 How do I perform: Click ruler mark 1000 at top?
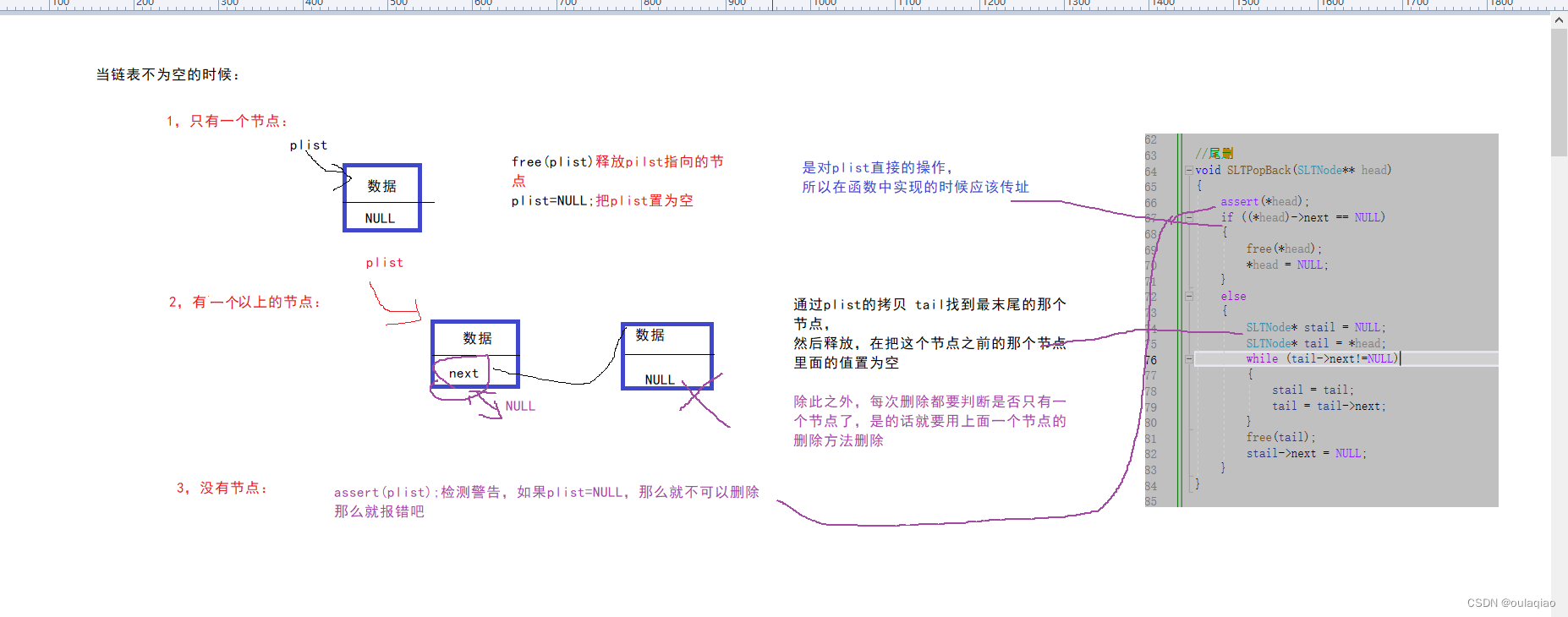(x=825, y=3)
